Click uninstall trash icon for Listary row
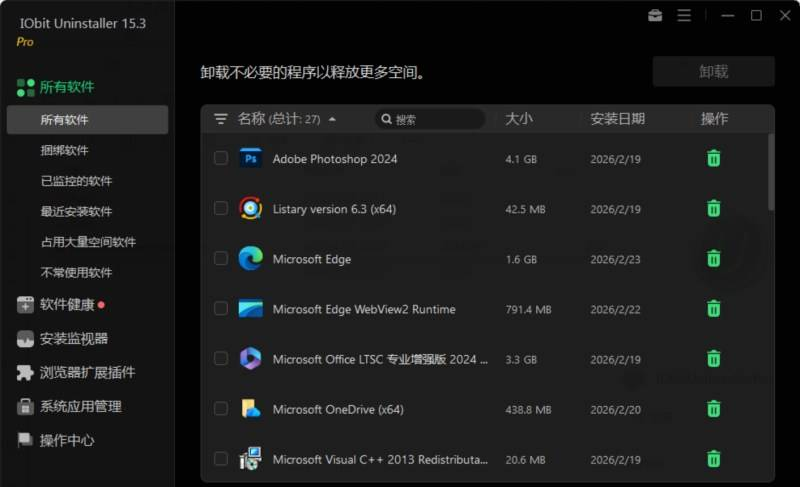Image resolution: width=800 pixels, height=487 pixels. point(713,208)
